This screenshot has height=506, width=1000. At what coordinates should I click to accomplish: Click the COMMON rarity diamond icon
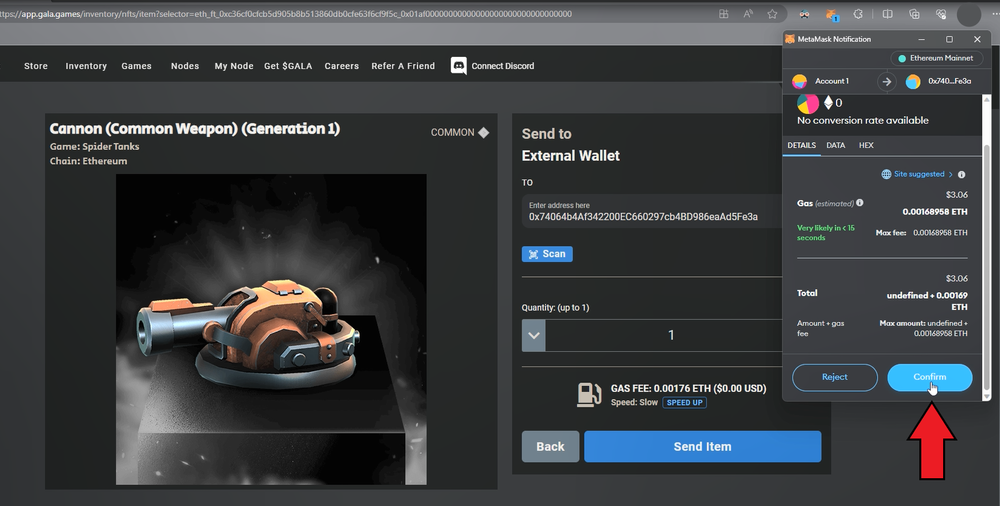(483, 133)
